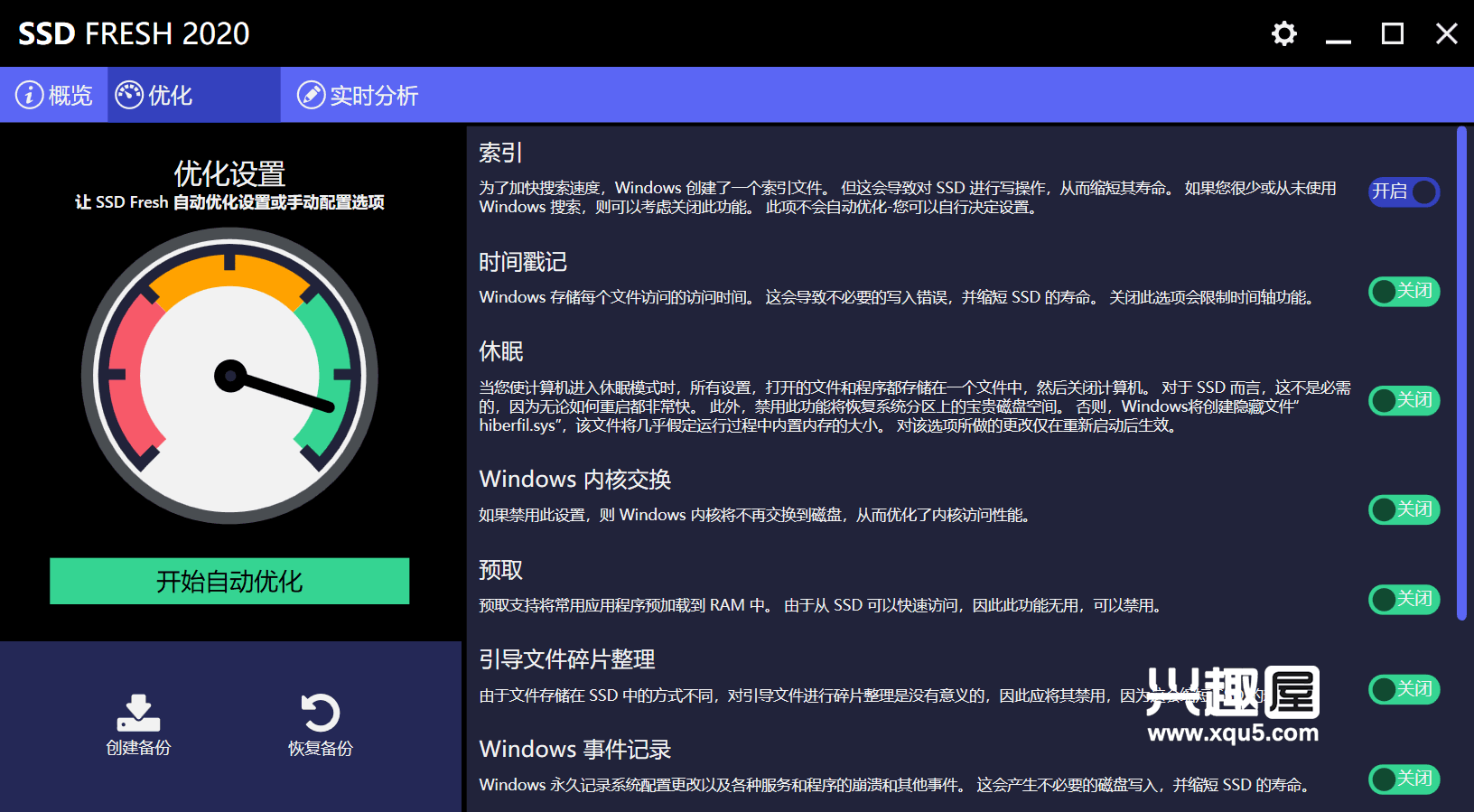Start optimization with 开始自动优化 button

[x=229, y=581]
